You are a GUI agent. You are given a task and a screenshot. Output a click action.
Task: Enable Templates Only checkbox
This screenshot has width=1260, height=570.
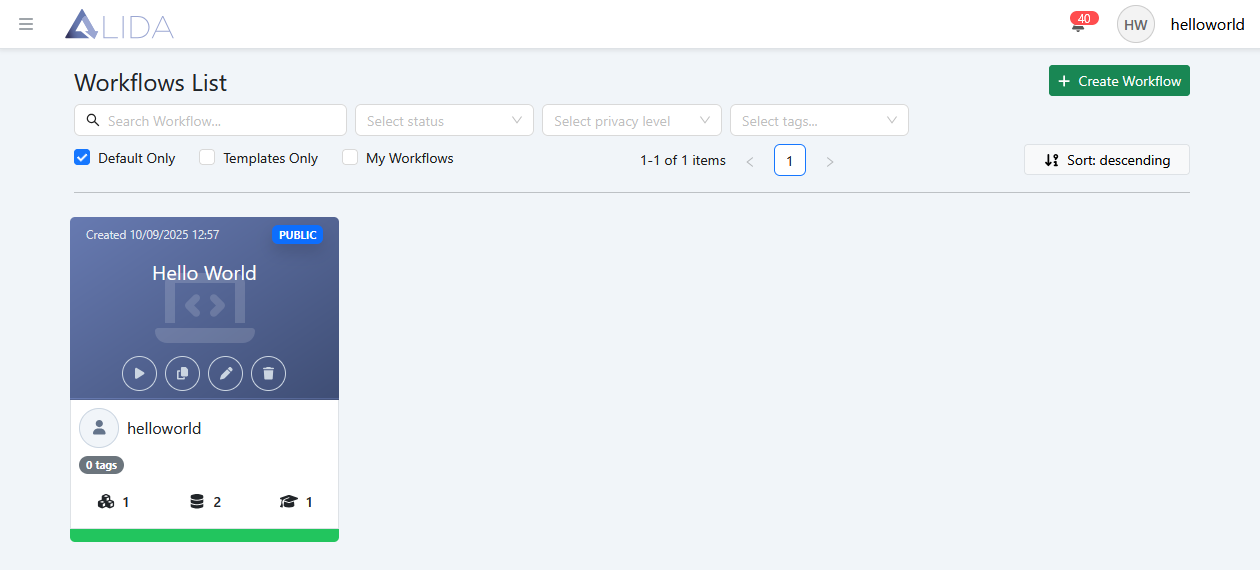pos(207,157)
